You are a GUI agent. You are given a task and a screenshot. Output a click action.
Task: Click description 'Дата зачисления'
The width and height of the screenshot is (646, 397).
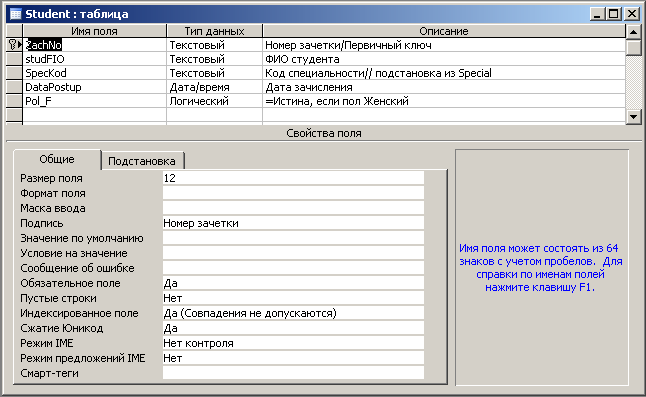click(x=444, y=87)
